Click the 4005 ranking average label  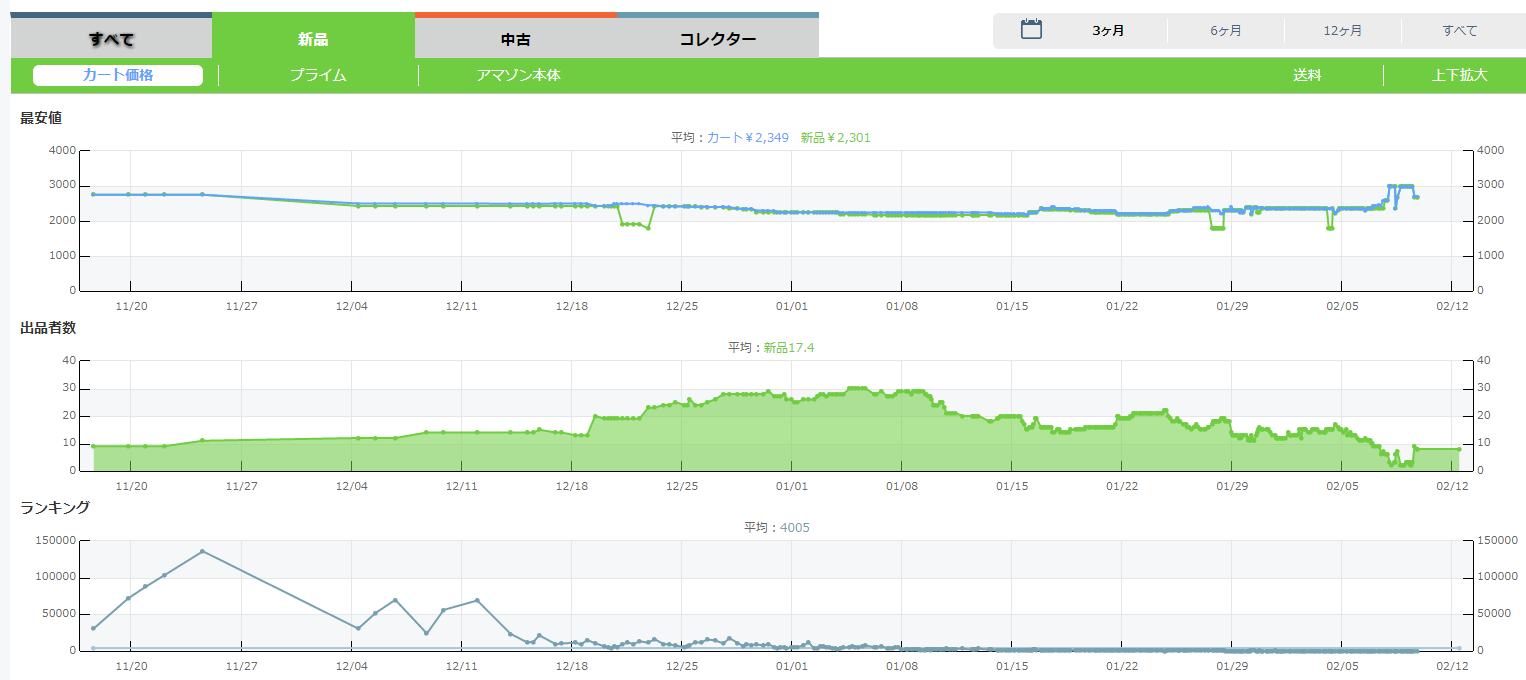794,527
